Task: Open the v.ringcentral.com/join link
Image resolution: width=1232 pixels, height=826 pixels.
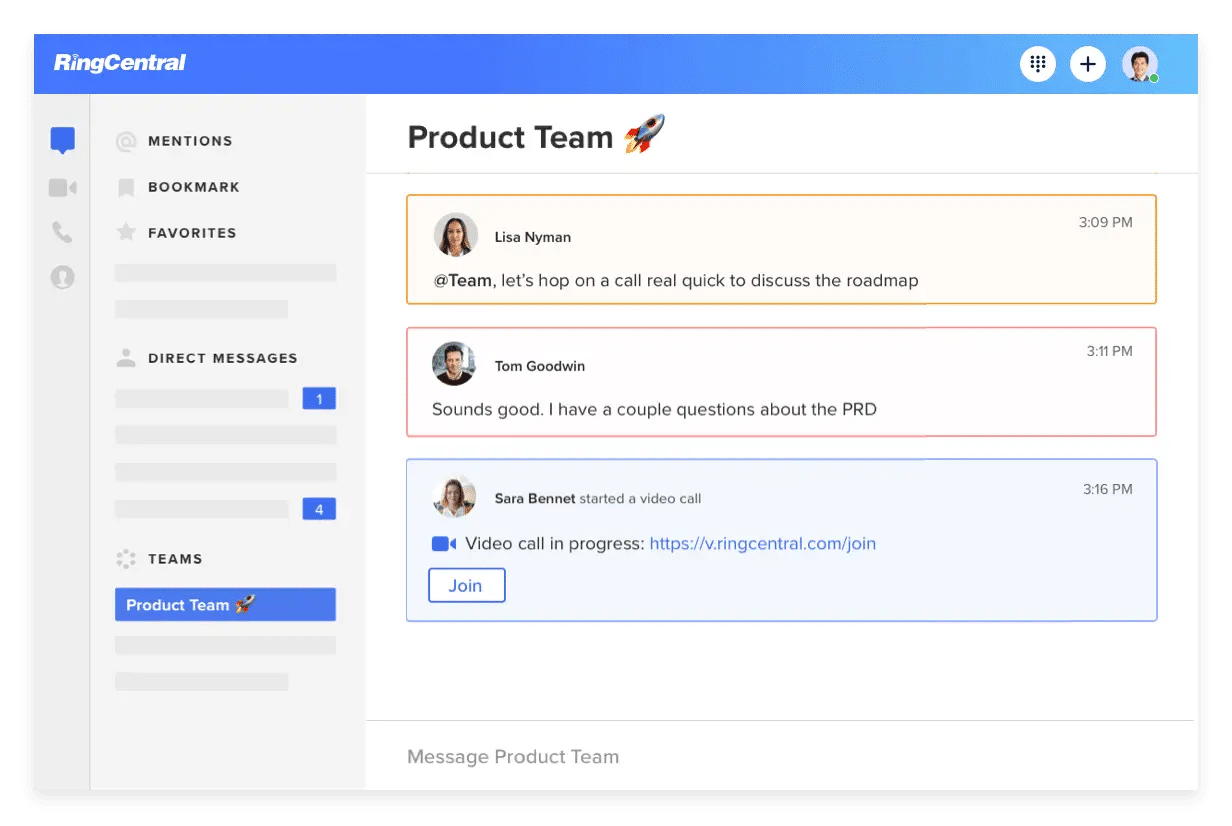Action: (762, 544)
